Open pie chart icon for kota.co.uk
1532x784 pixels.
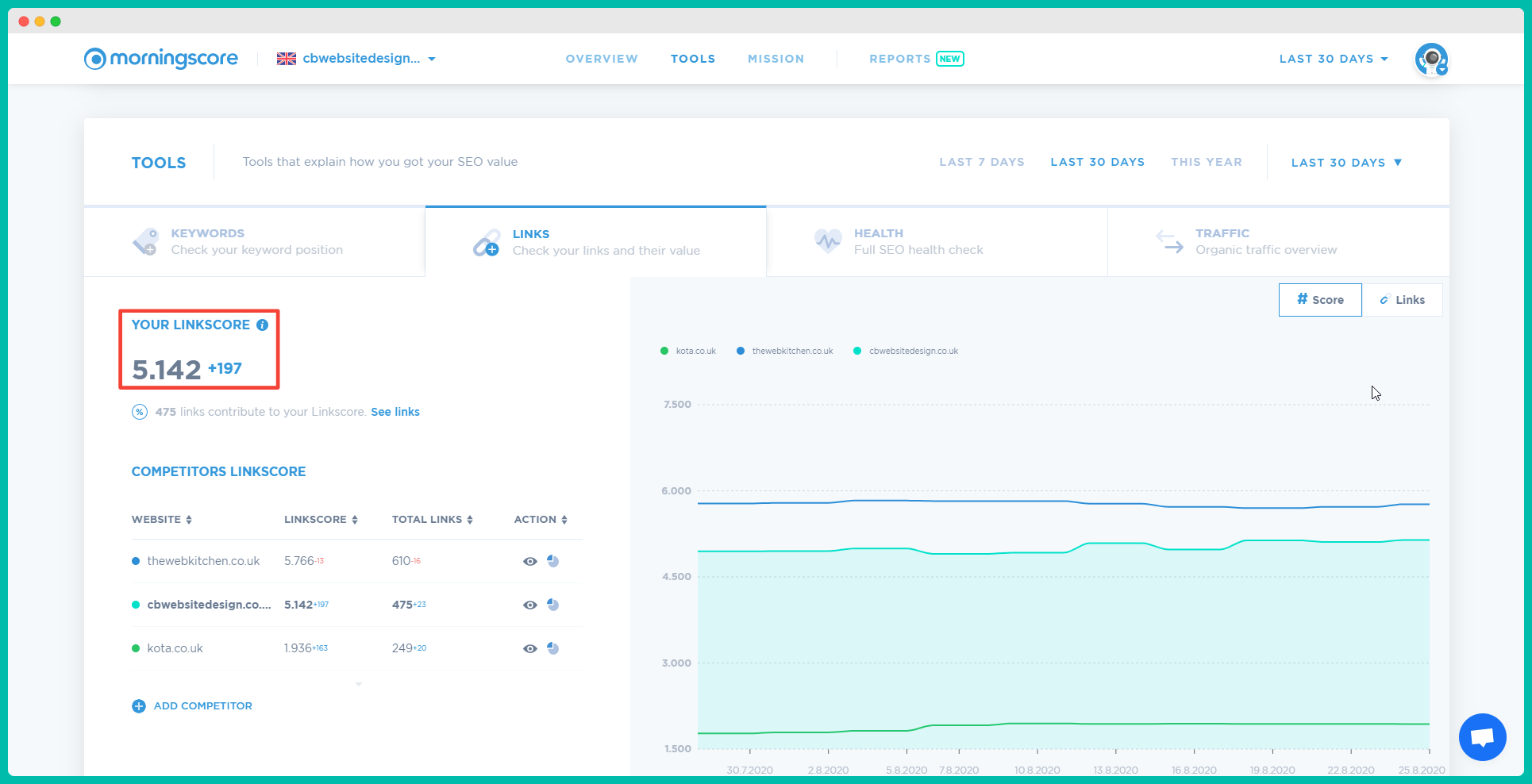click(x=553, y=648)
